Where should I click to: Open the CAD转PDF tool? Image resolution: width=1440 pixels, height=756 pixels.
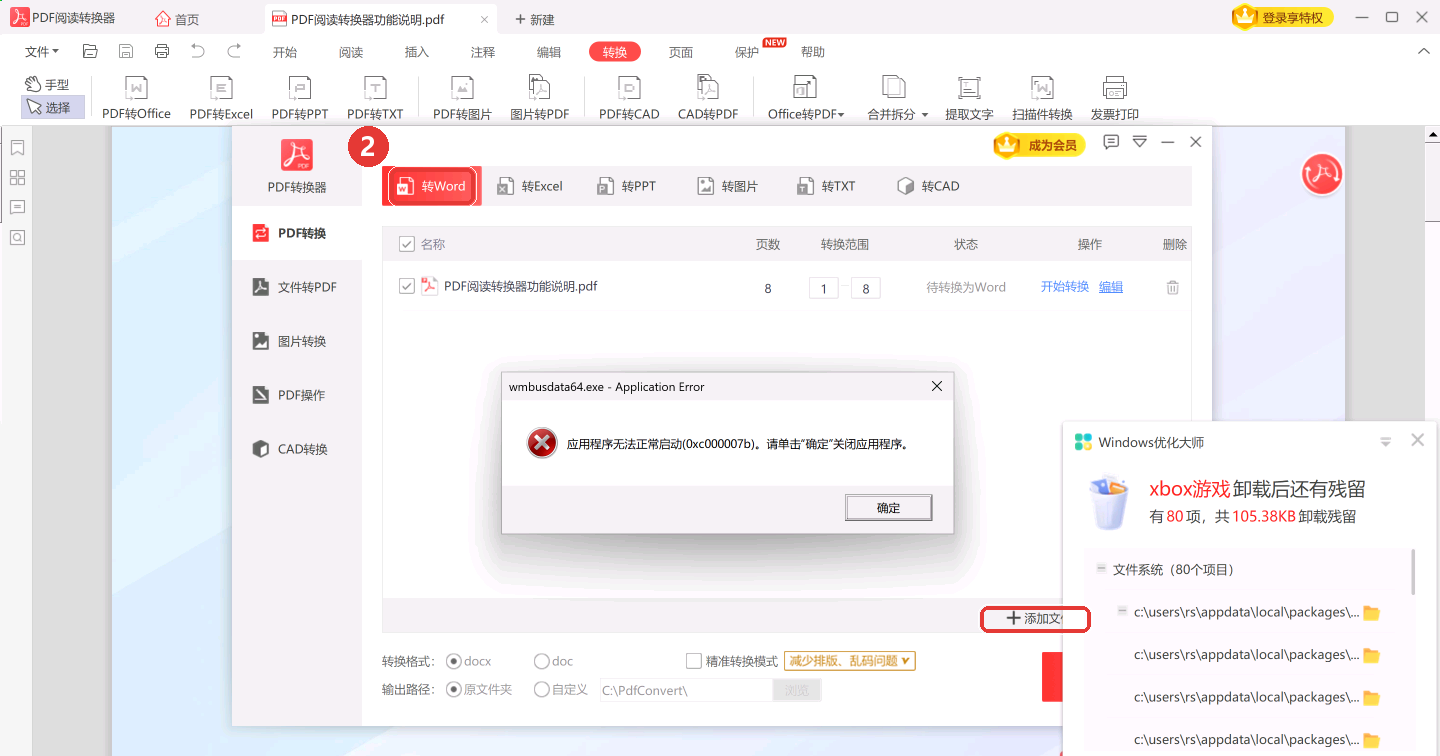[708, 98]
